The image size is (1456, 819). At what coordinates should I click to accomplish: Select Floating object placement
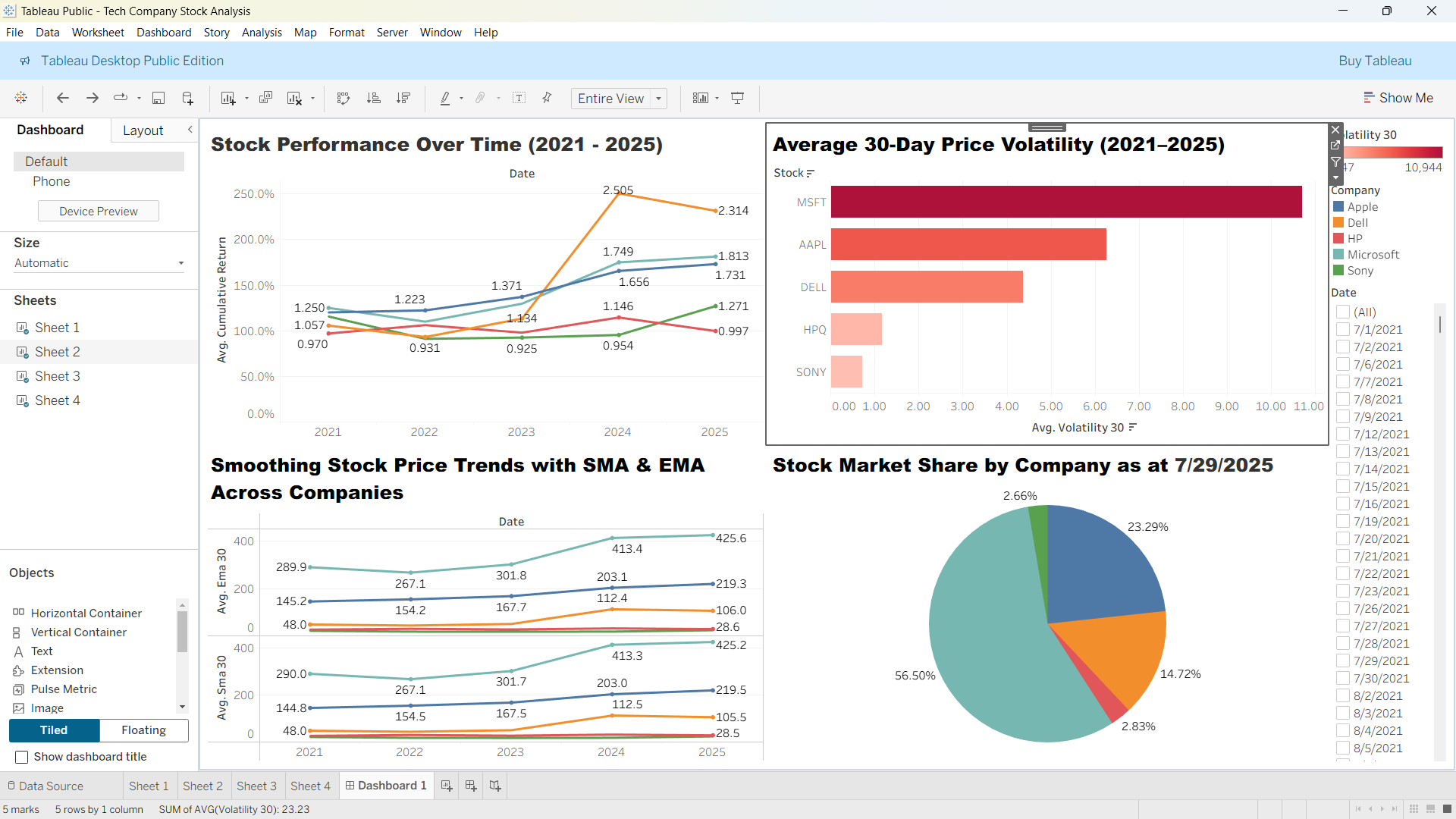coord(144,730)
